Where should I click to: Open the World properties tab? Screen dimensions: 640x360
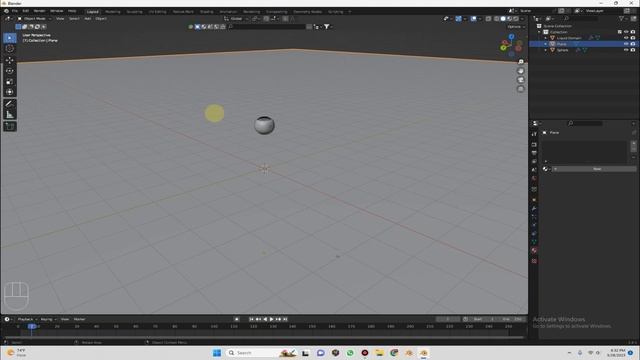click(534, 179)
